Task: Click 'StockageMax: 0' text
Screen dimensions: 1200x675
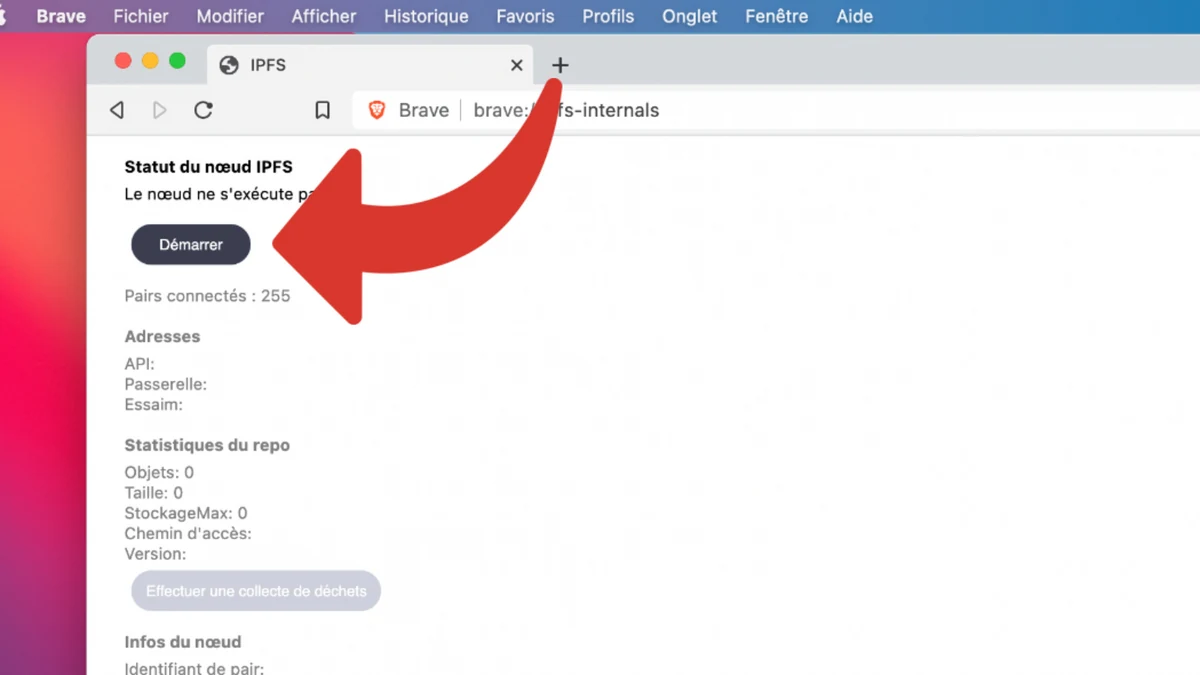Action: point(185,513)
